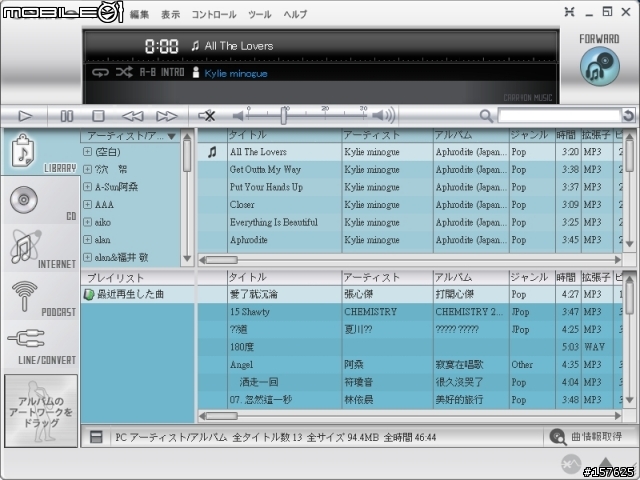Click the compact mode icon in title bar
Viewport: 640px width, 480px height.
tap(569, 12)
